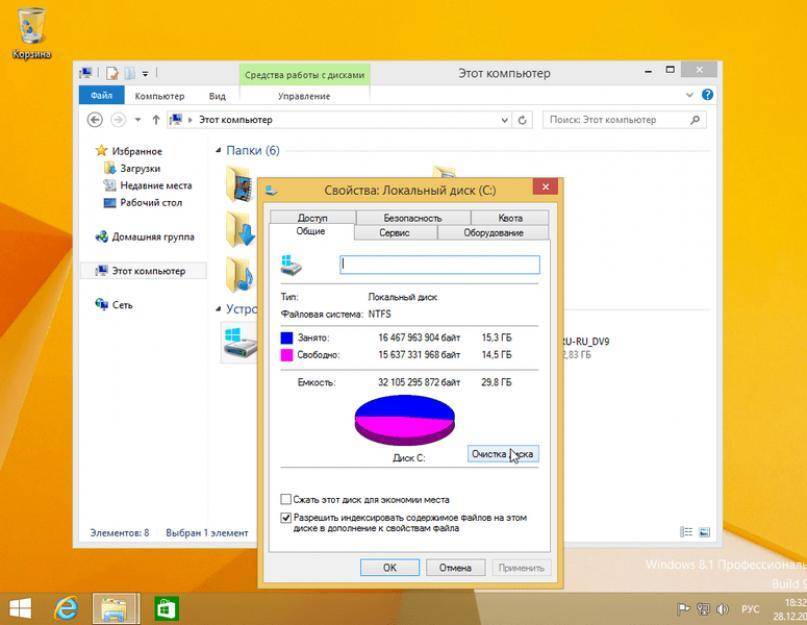Image resolution: width=807 pixels, height=625 pixels.
Task: Expand the ribbon with the chevron arrow
Action: pyautogui.click(x=690, y=95)
